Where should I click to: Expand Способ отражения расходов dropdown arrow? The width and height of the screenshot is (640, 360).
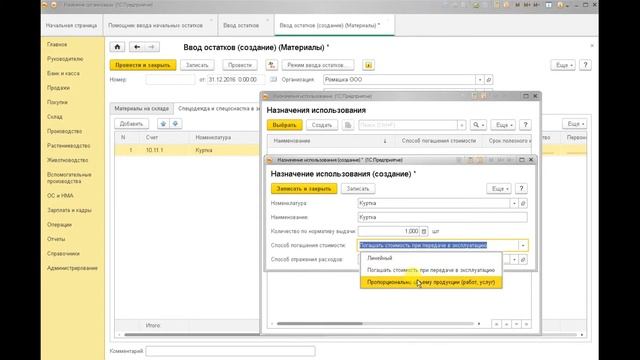(514, 260)
